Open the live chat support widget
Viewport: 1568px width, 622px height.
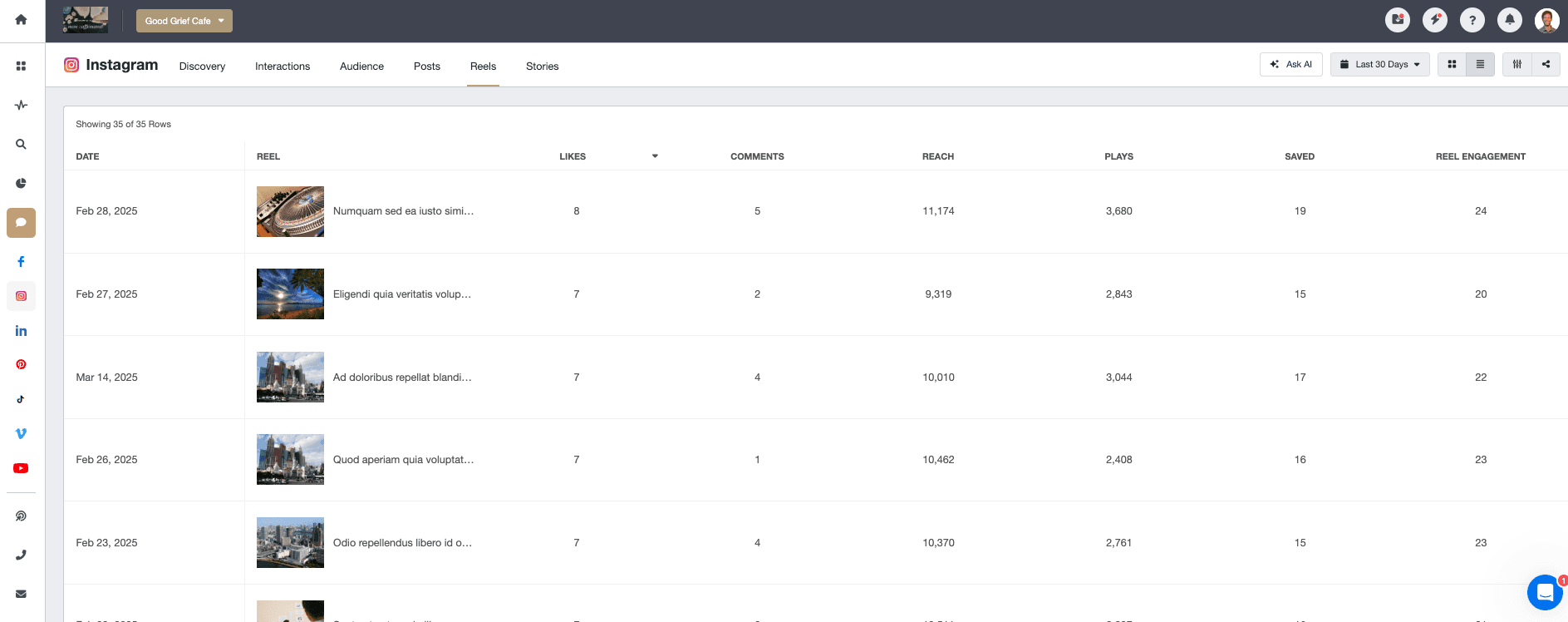(x=1545, y=592)
